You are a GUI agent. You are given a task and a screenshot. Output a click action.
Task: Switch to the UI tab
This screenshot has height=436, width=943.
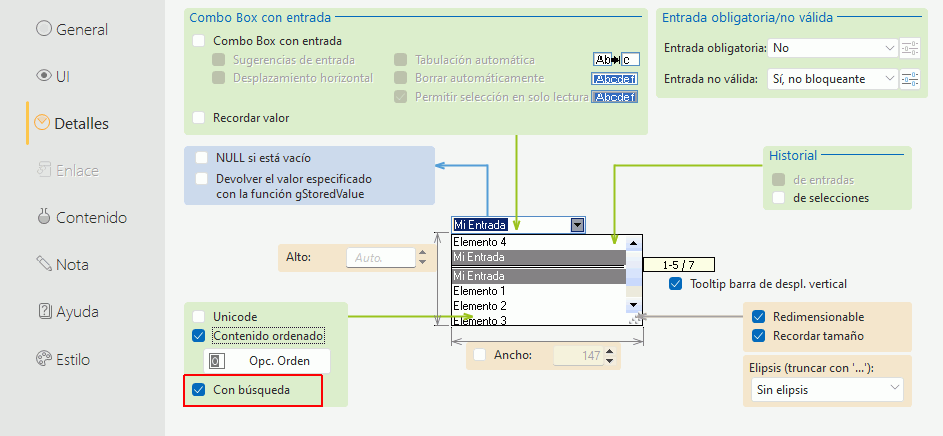tap(53, 76)
